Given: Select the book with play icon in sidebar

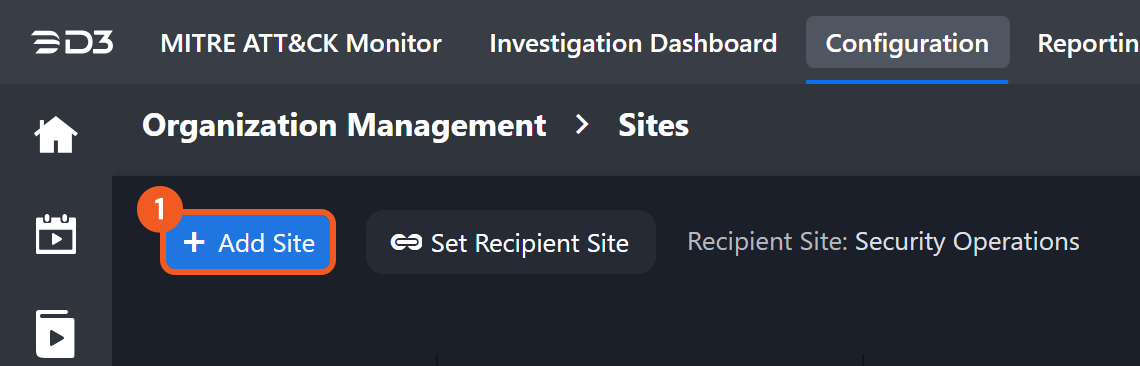Looking at the screenshot, I should [56, 334].
